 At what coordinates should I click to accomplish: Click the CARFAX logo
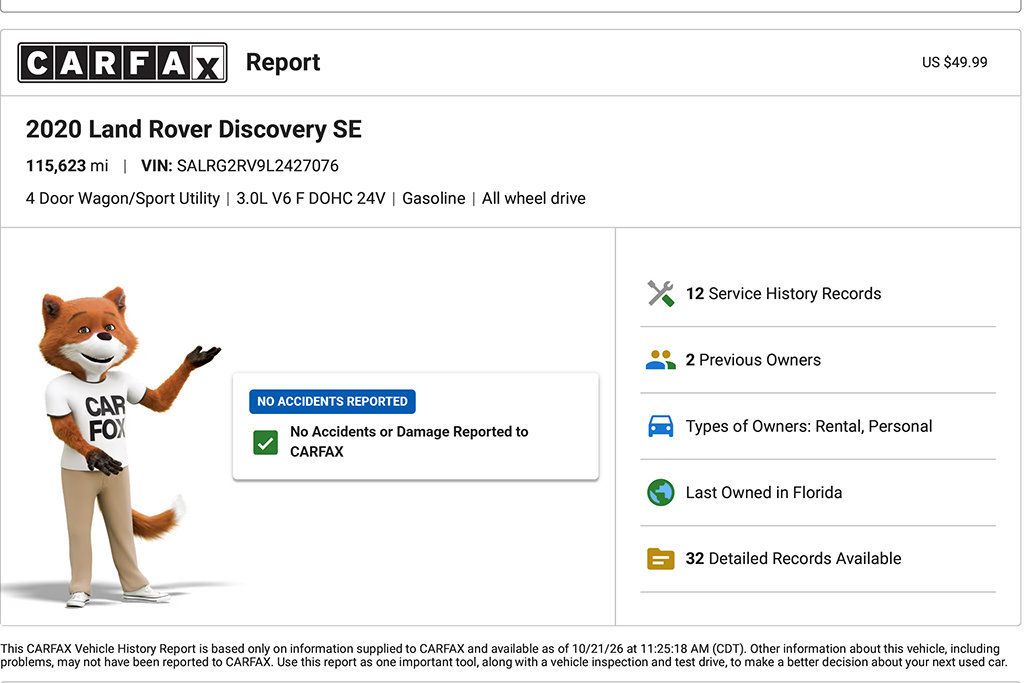(122, 63)
